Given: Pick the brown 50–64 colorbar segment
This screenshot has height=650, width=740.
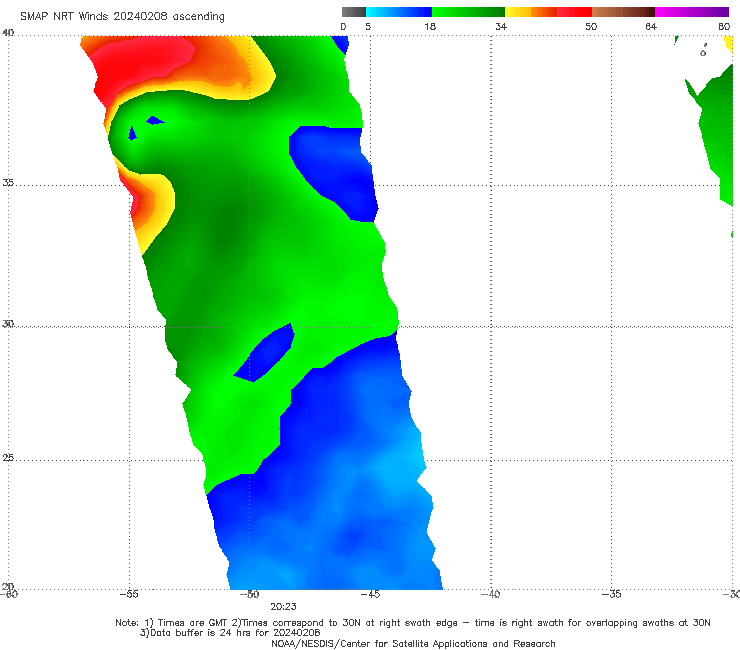Looking at the screenshot, I should pos(623,12).
